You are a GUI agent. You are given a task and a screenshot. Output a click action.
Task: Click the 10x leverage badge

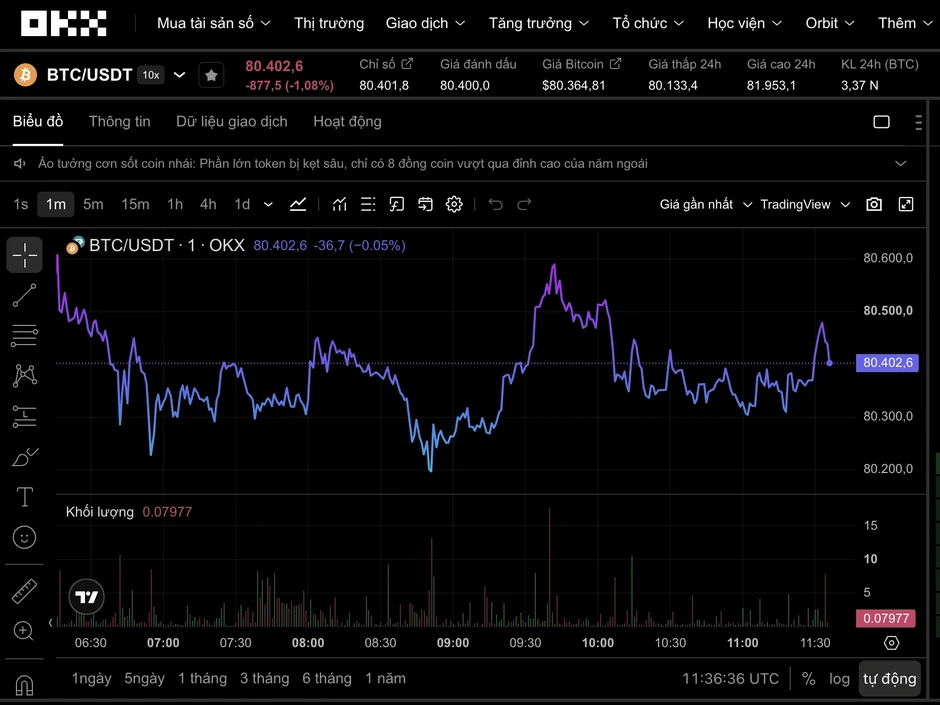click(x=150, y=75)
